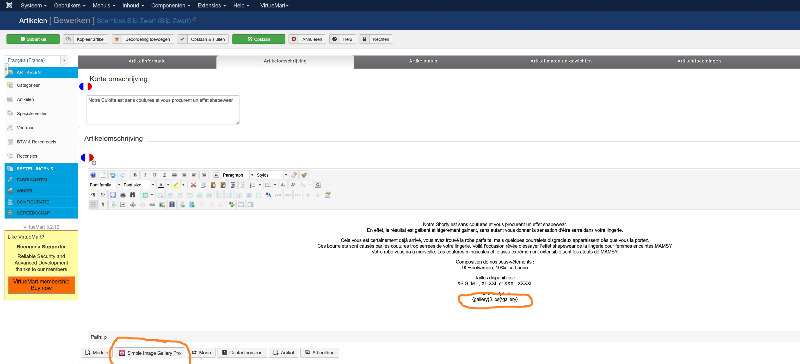
Task: Apply the text color swatch
Action: click(x=161, y=185)
